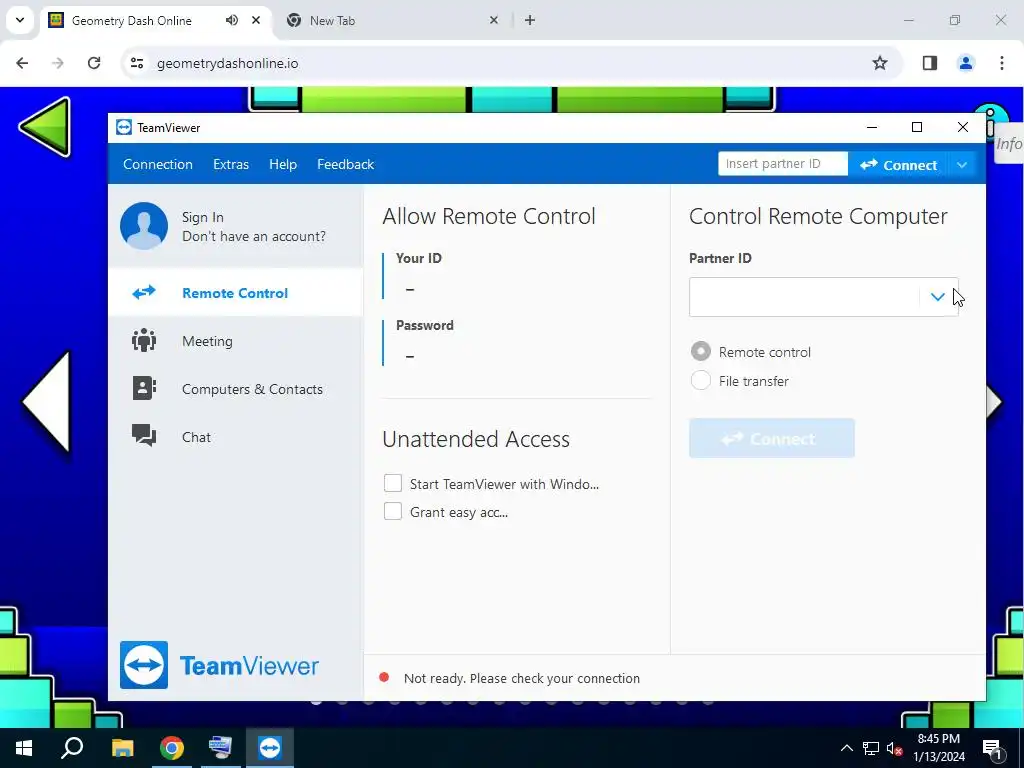Open Chrome side panel
The height and width of the screenshot is (768, 1024).
tap(930, 63)
